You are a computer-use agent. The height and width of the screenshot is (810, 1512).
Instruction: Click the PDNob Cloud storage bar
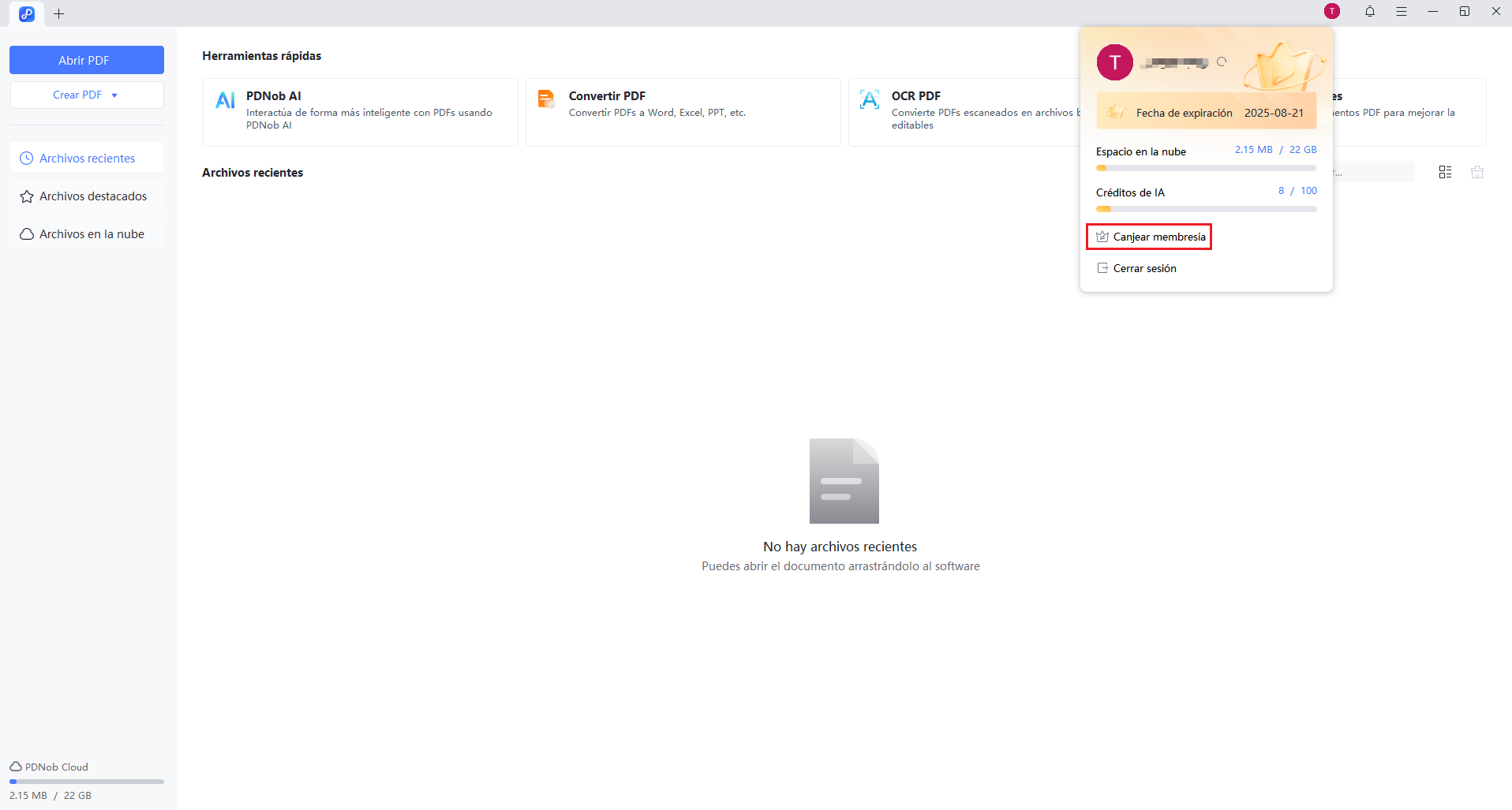[x=87, y=782]
